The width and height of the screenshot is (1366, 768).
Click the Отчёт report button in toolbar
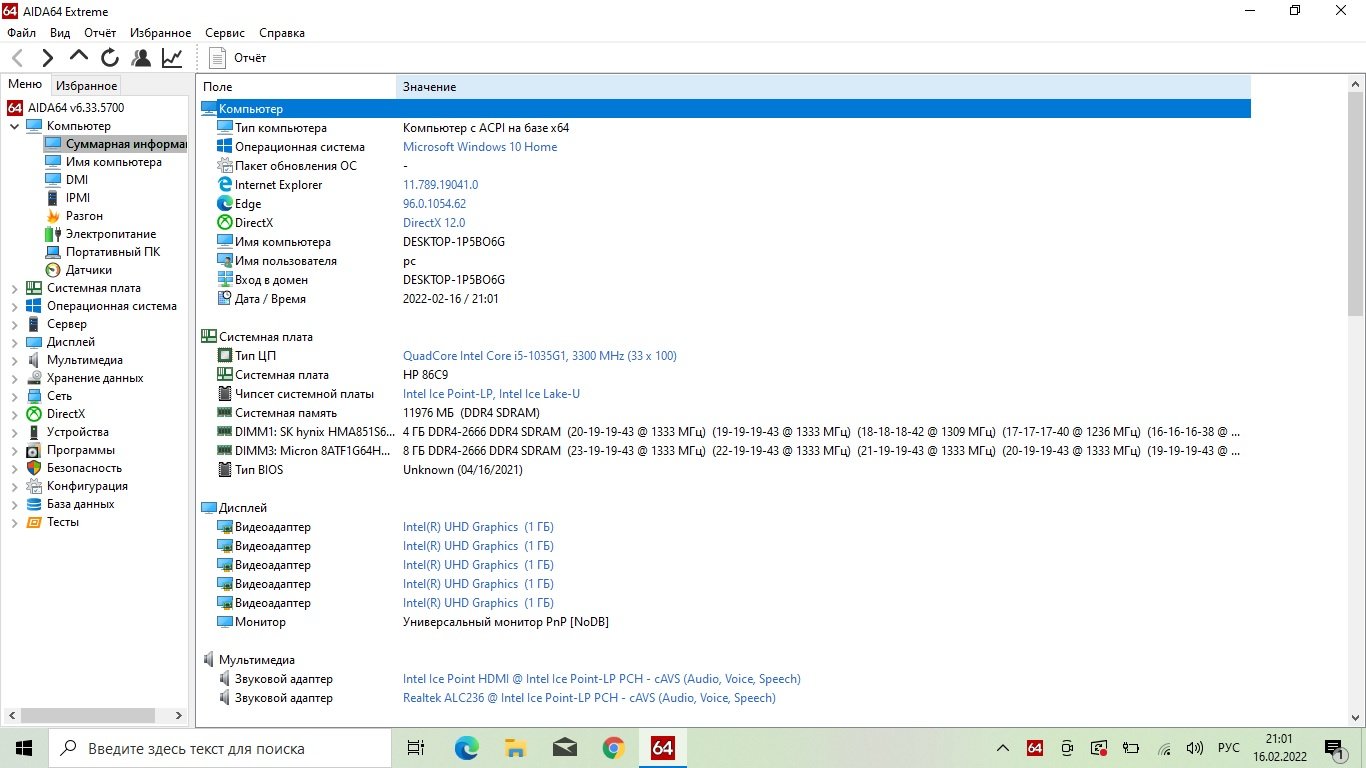(238, 58)
